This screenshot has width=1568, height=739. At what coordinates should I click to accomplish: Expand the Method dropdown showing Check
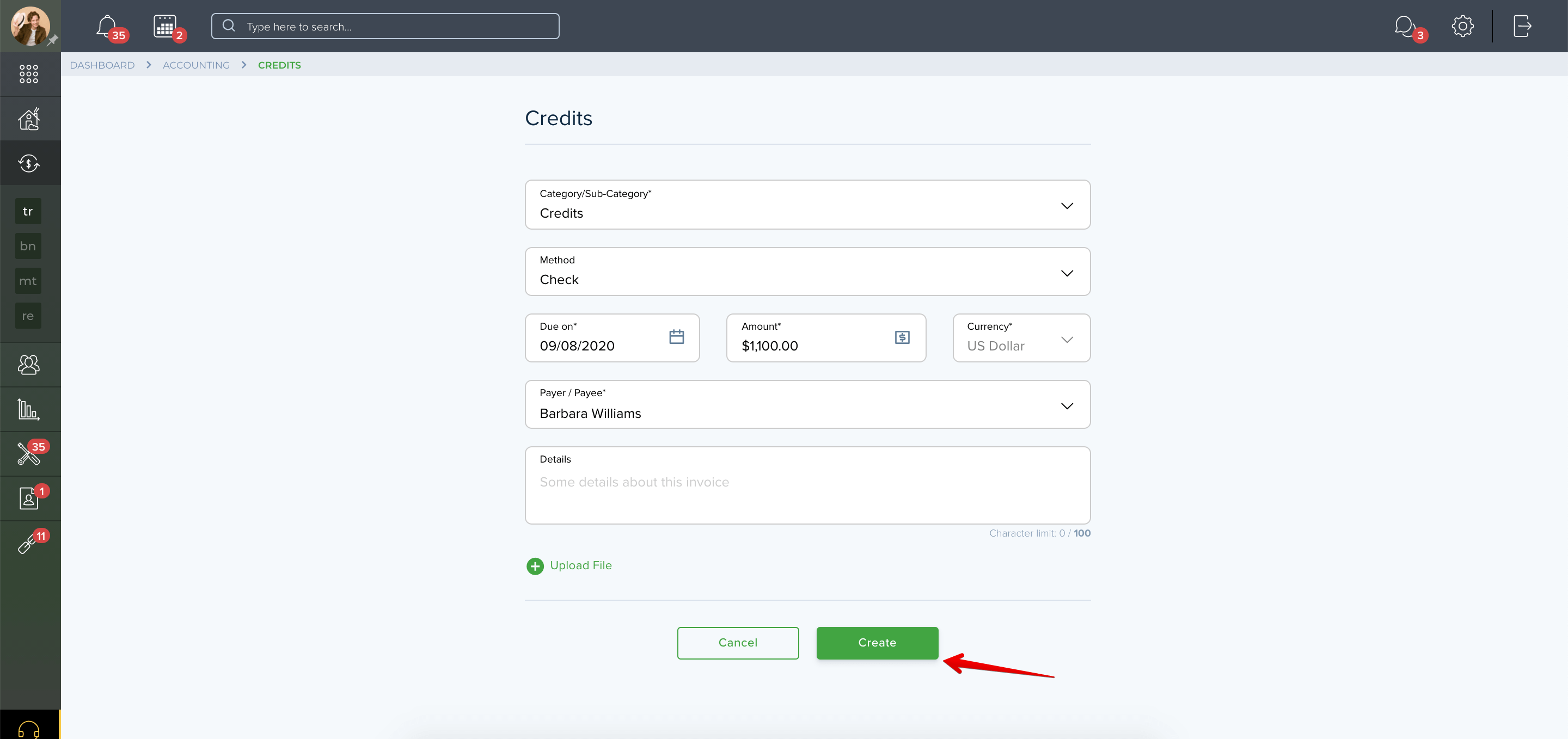(807, 271)
